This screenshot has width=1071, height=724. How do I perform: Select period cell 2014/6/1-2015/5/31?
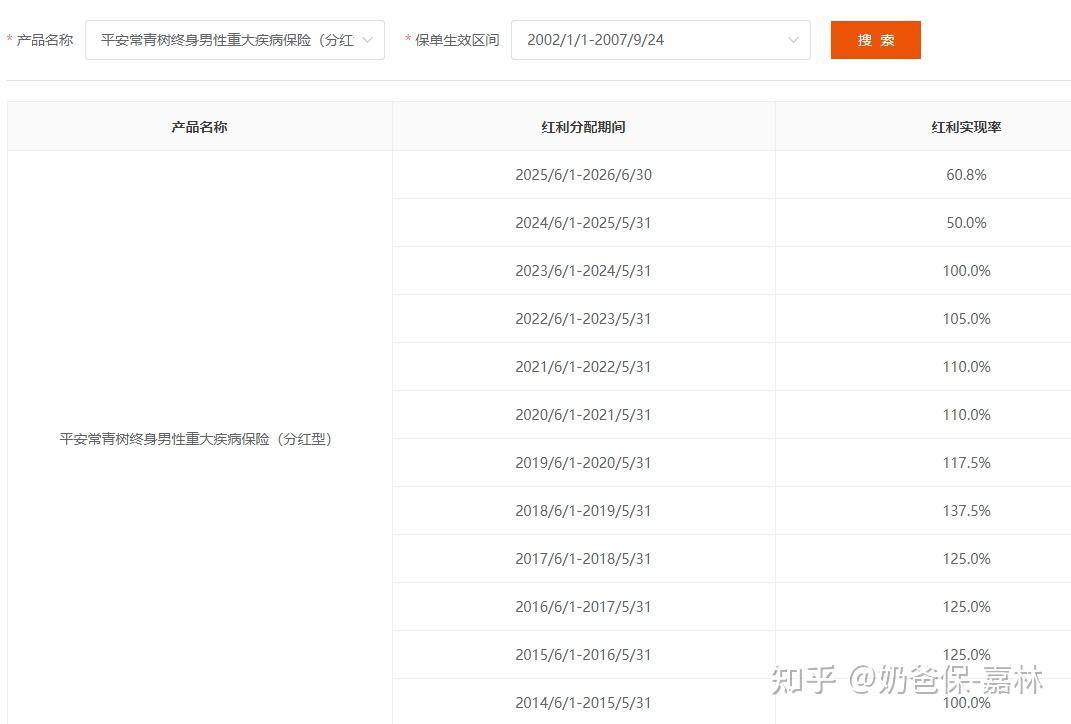tap(583, 702)
